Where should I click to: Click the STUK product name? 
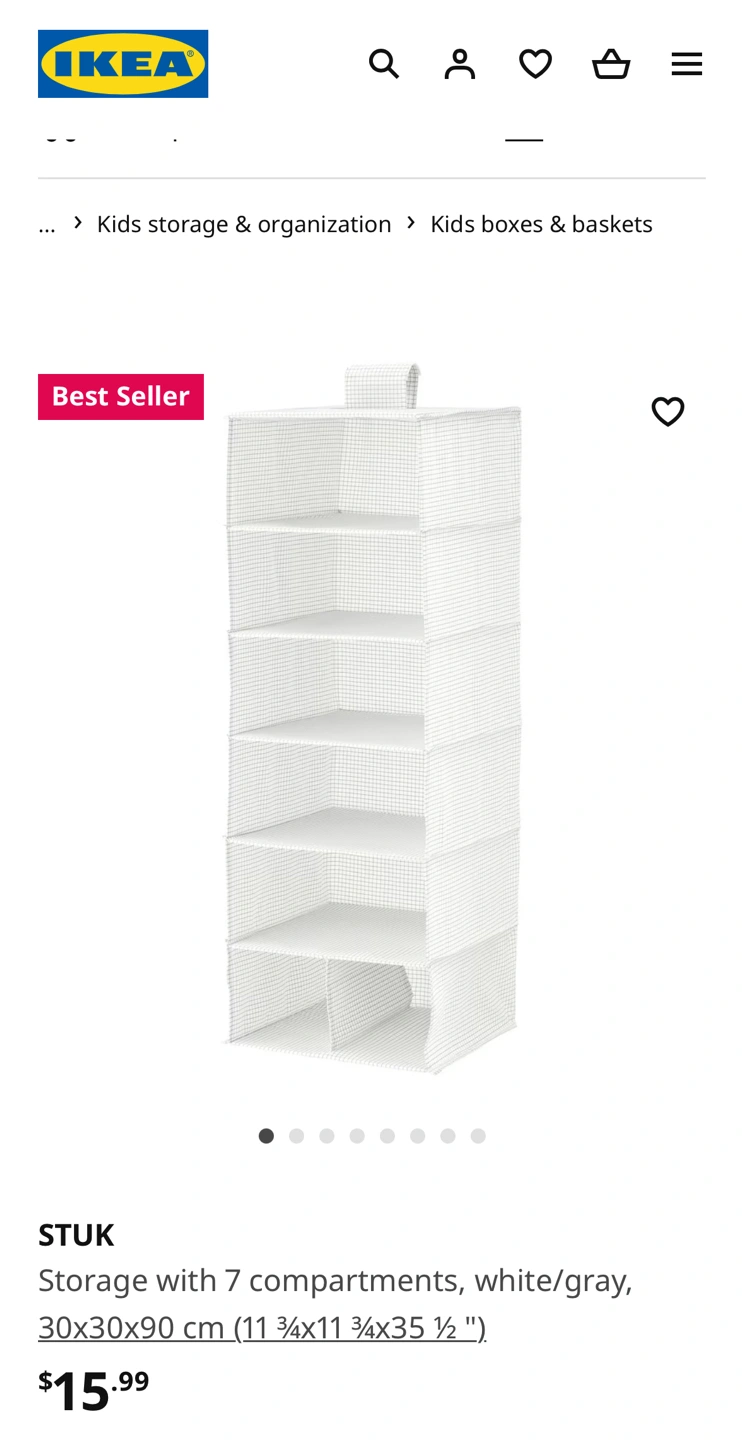click(76, 1235)
